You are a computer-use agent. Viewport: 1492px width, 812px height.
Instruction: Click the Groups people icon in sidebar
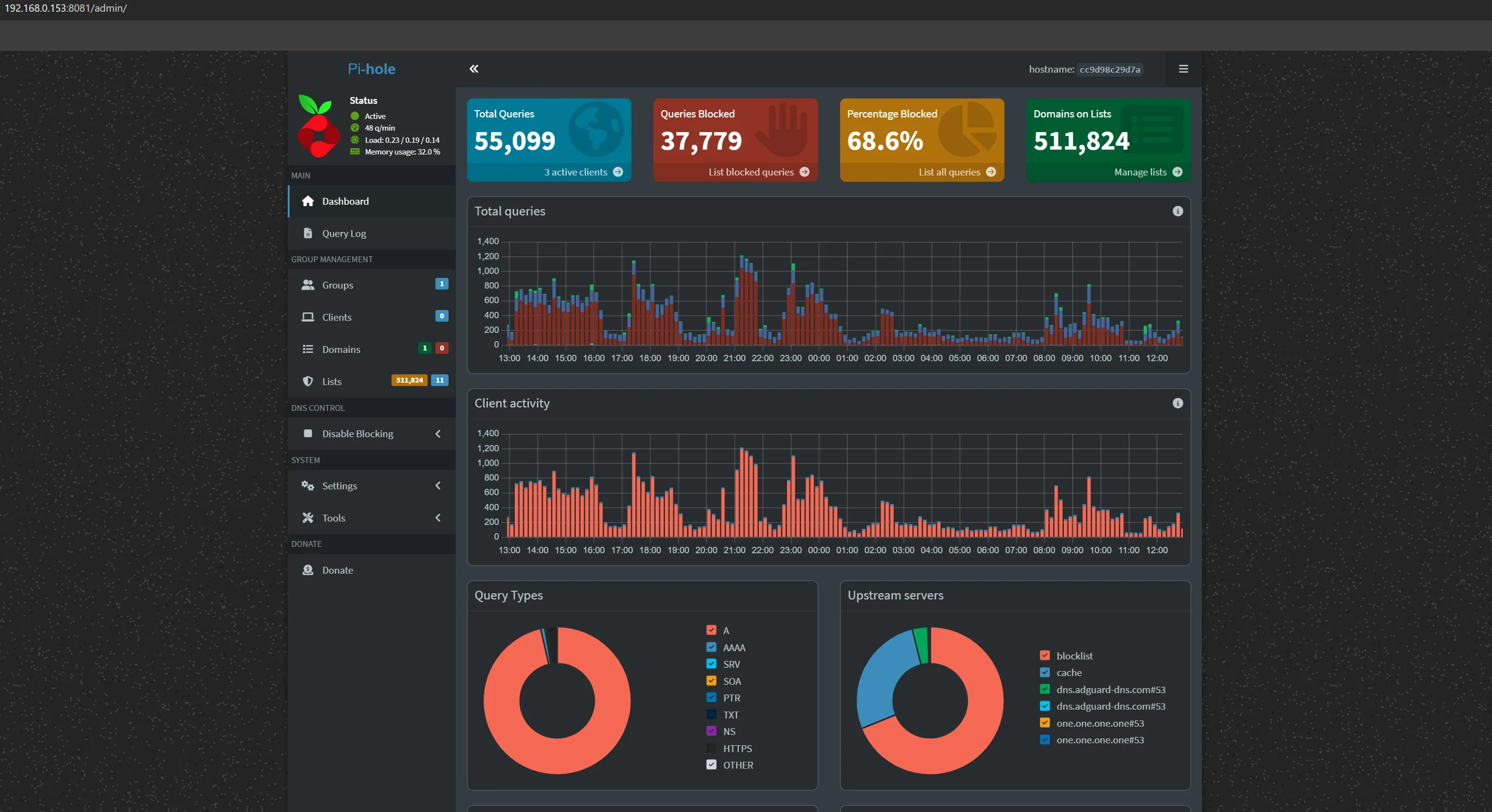308,285
